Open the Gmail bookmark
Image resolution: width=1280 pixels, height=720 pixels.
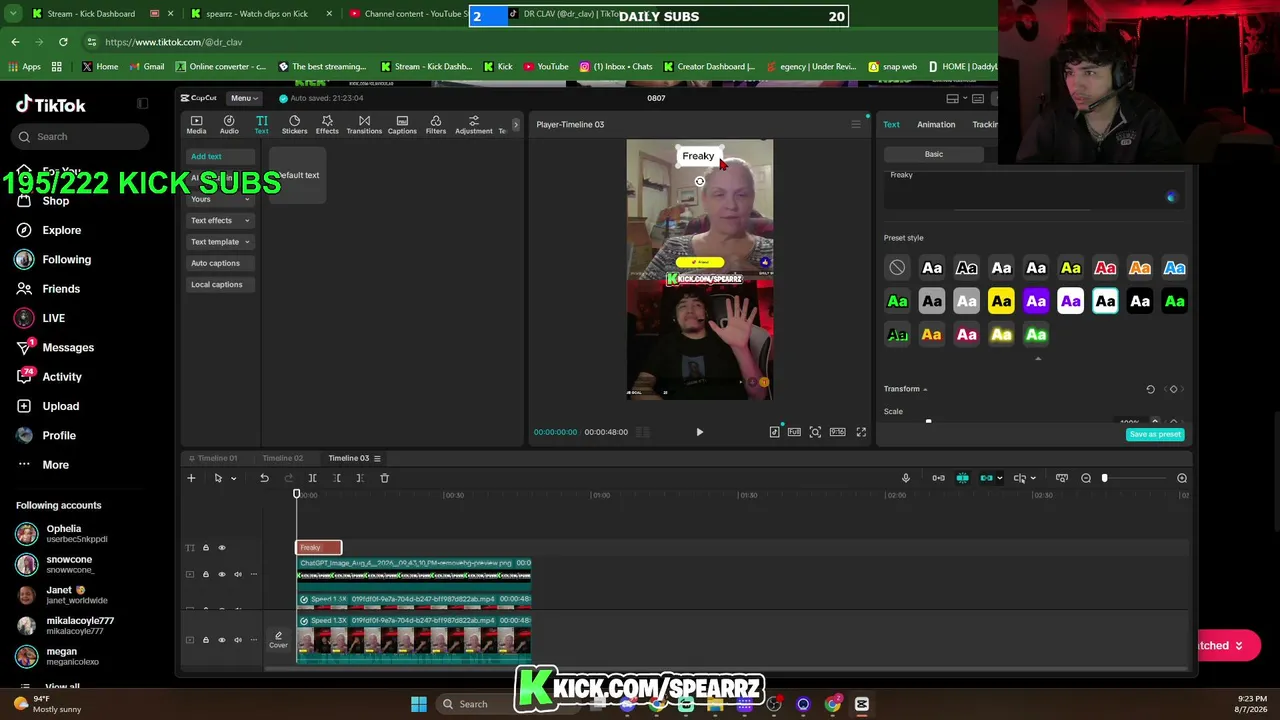(146, 67)
